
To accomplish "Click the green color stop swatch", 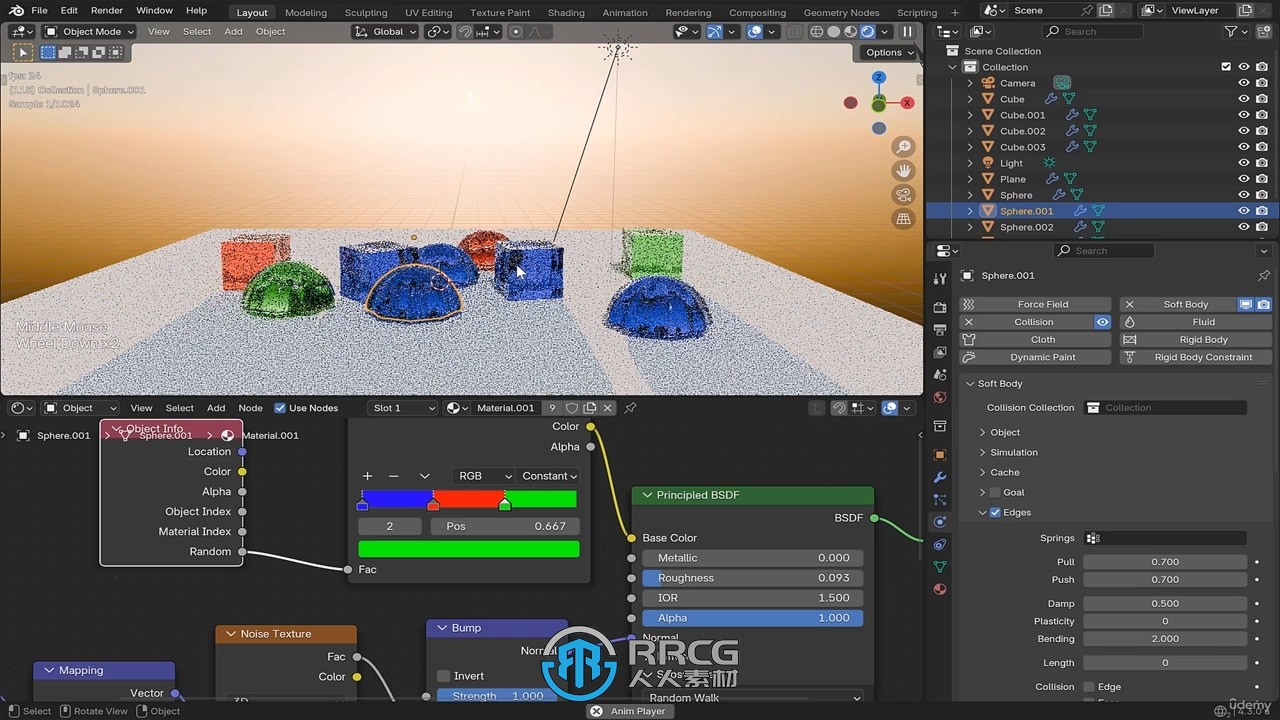I will (x=469, y=549).
